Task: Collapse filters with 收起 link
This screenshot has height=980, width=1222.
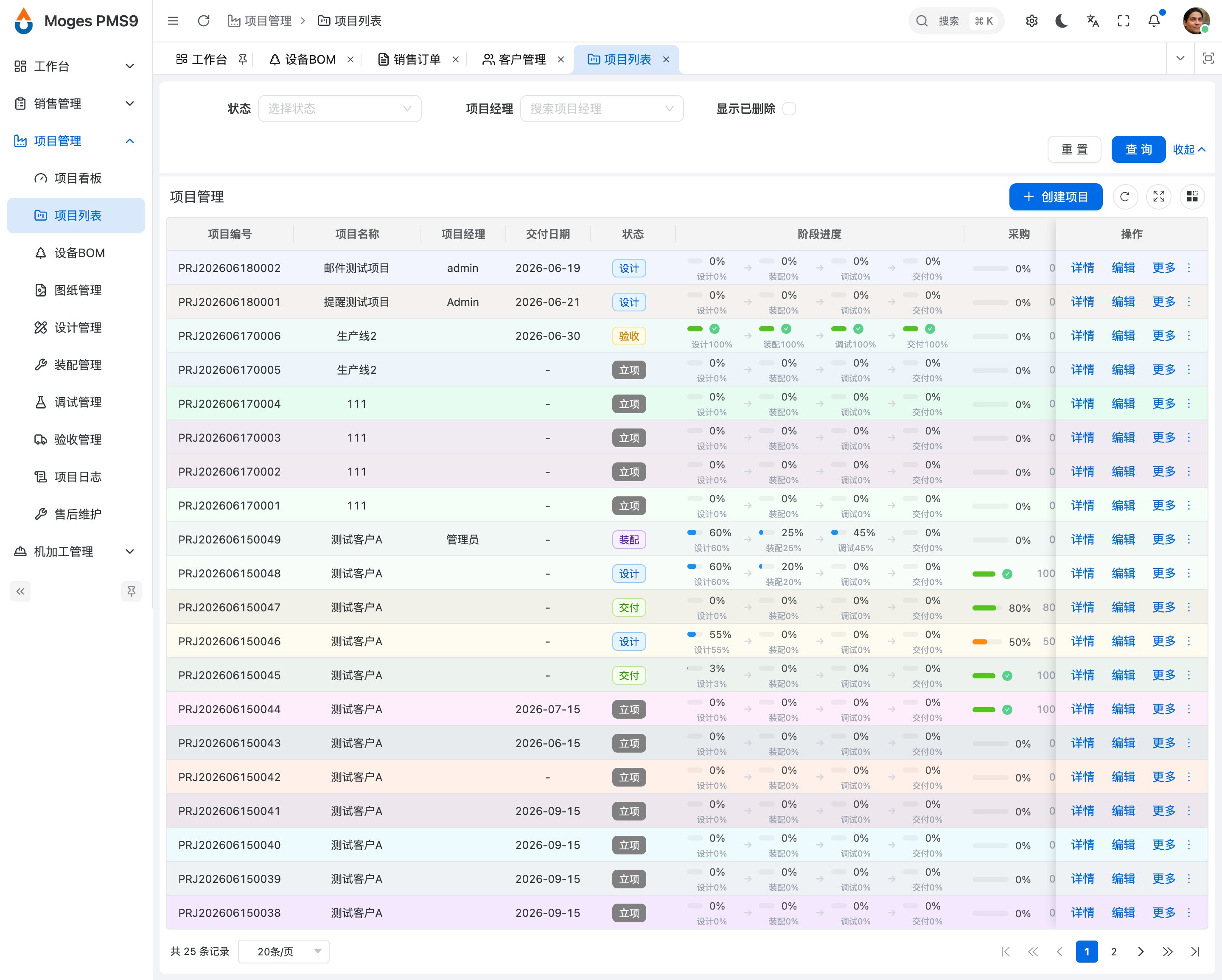Action: (x=1189, y=150)
